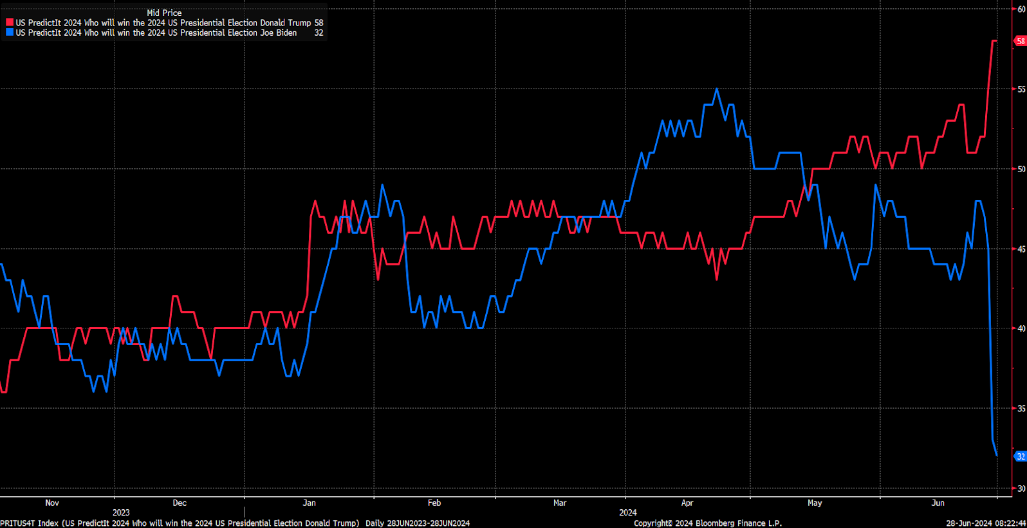The image size is (1027, 528).
Task: Click the Trump value 58 in the legend
Action: (319, 22)
